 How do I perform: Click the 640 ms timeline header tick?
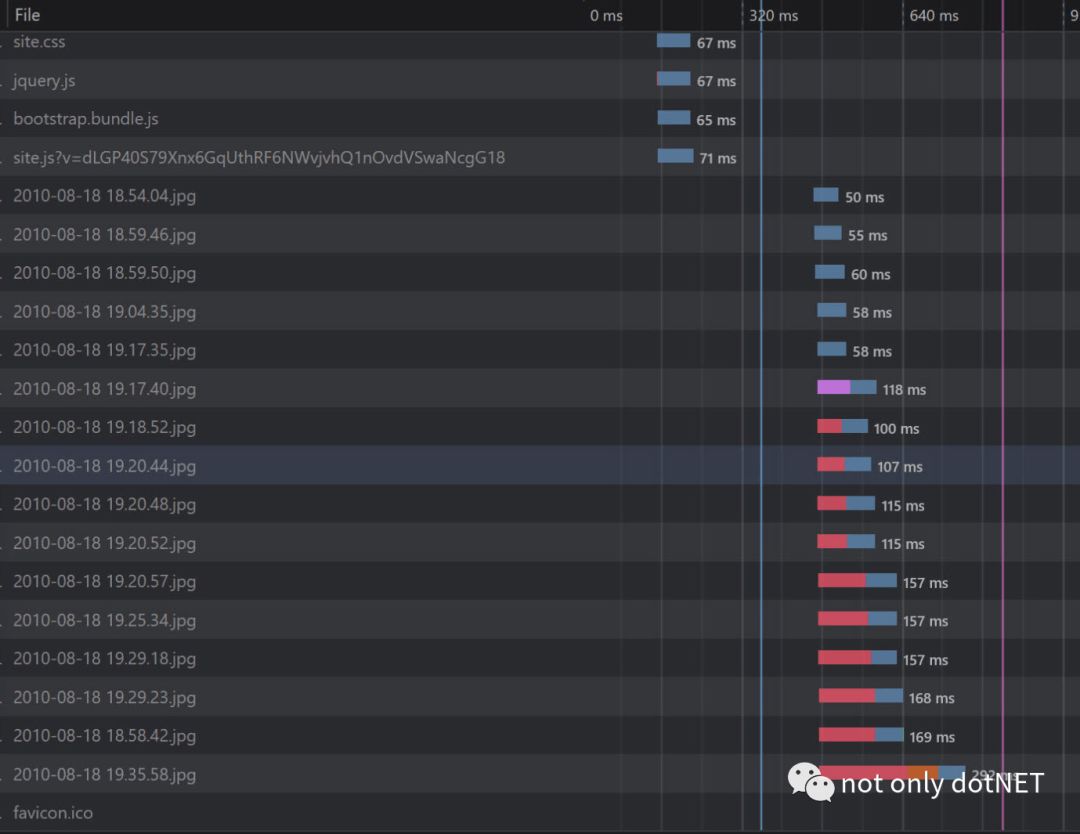934,15
